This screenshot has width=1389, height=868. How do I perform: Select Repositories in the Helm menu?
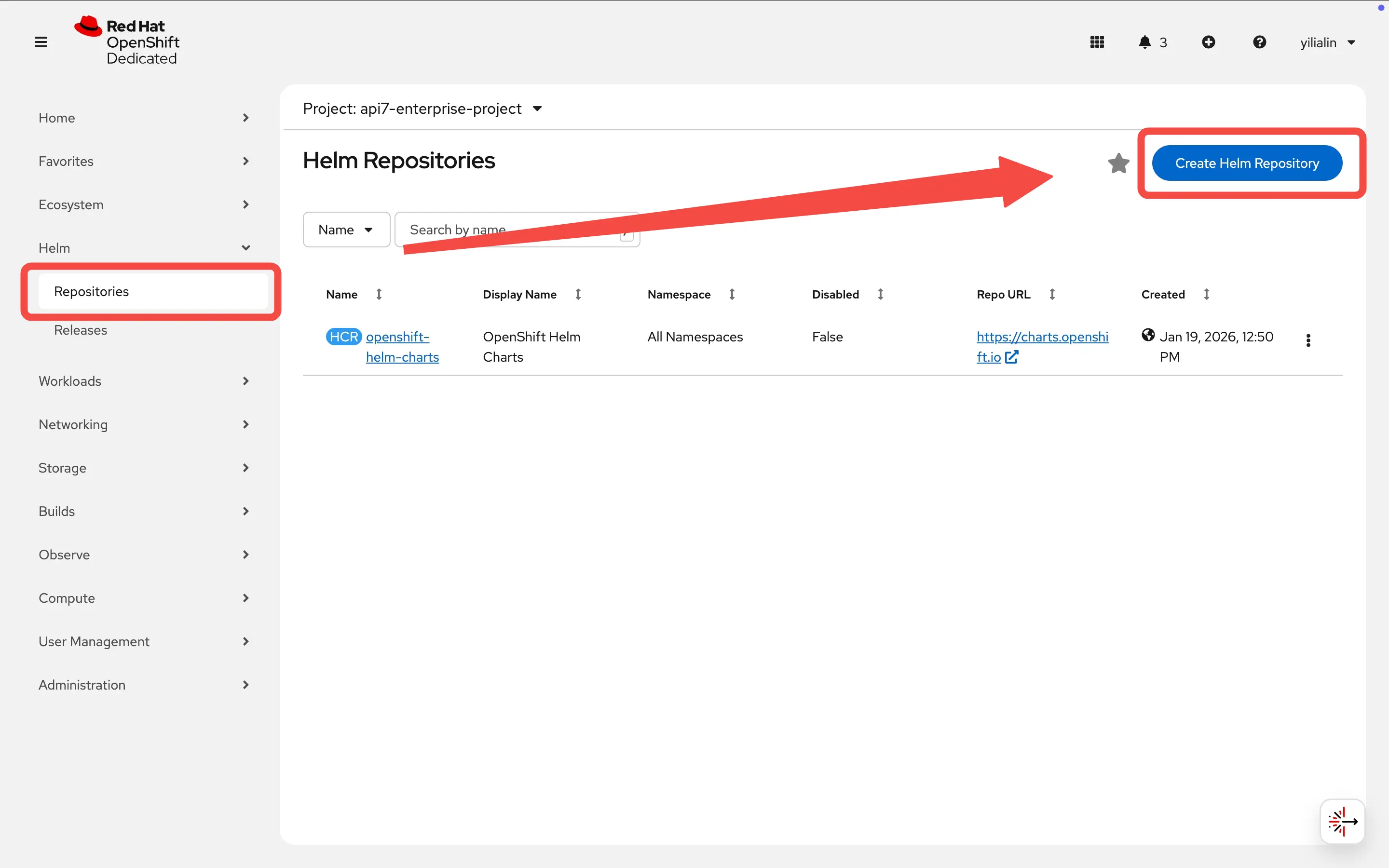coord(91,291)
